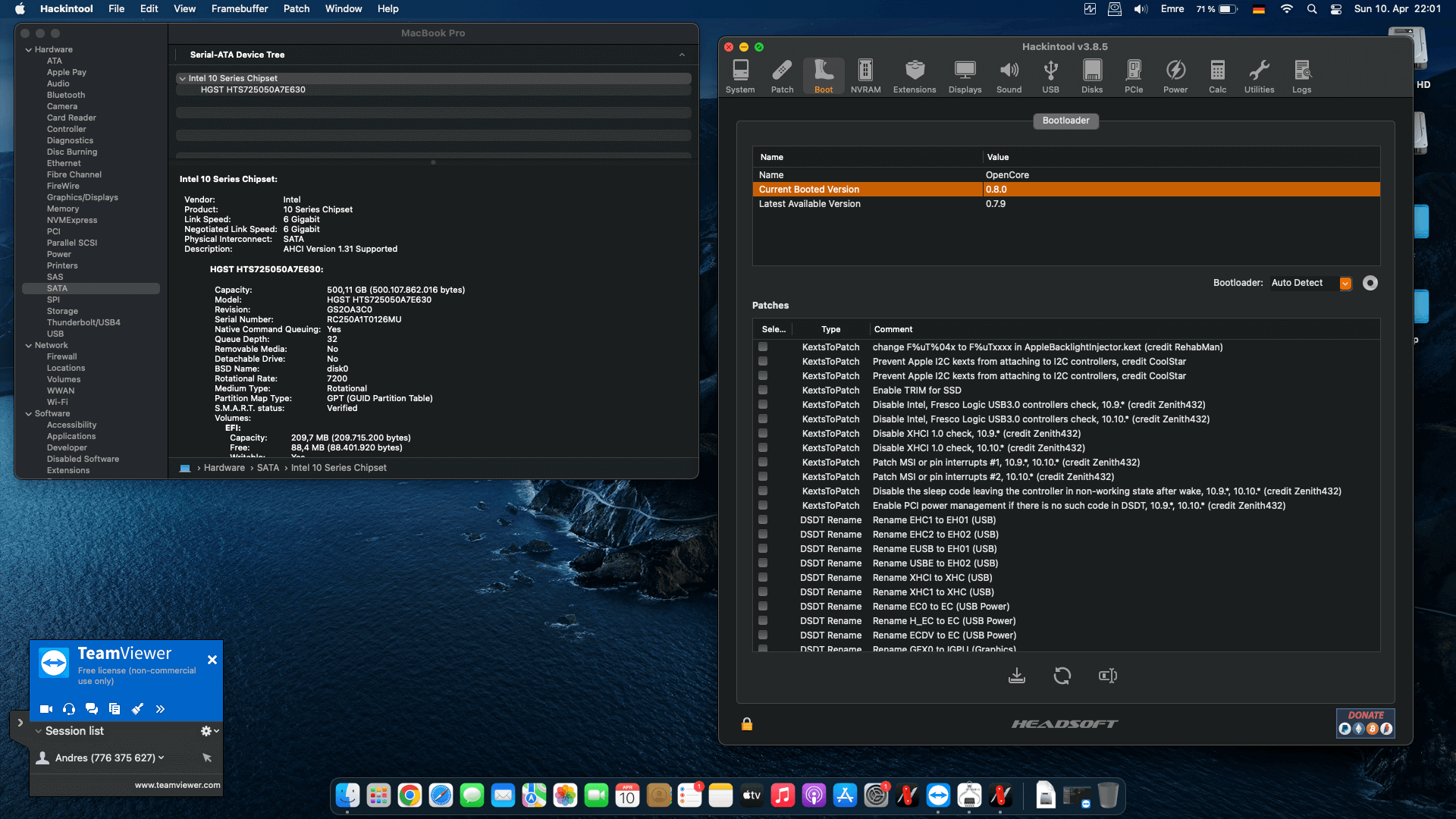Open TeamViewer chat icon
This screenshot has height=819, width=1456.
pos(92,709)
